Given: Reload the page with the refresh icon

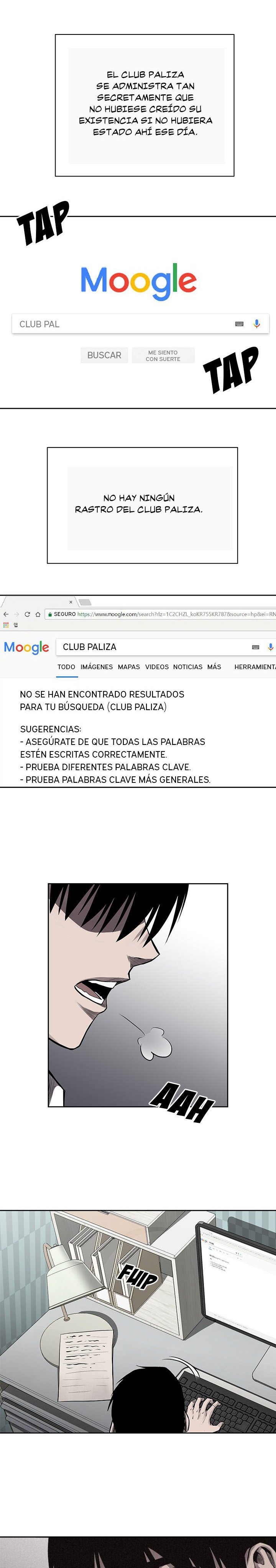Looking at the screenshot, I should pos(28,614).
